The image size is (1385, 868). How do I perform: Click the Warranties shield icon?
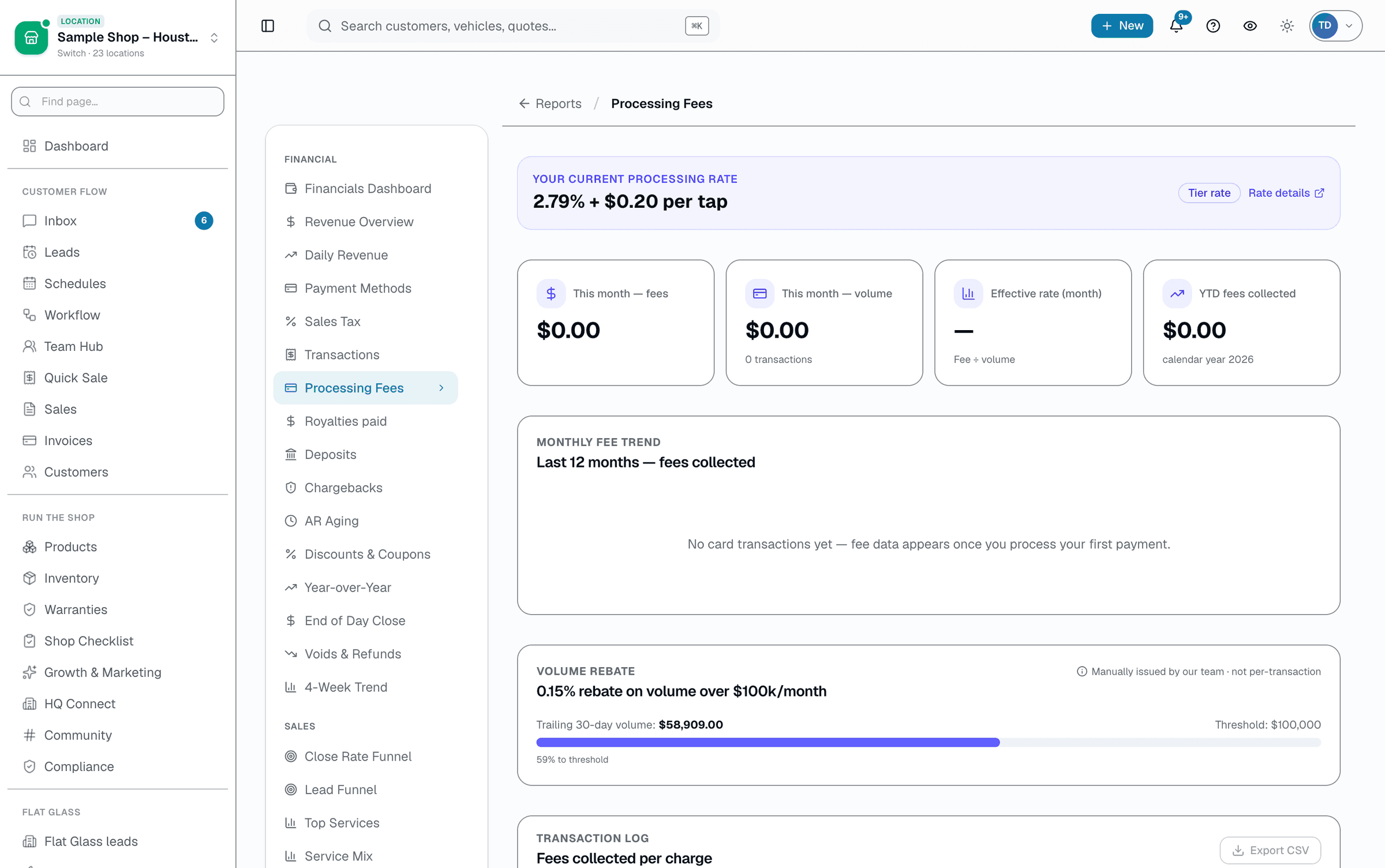[29, 609]
